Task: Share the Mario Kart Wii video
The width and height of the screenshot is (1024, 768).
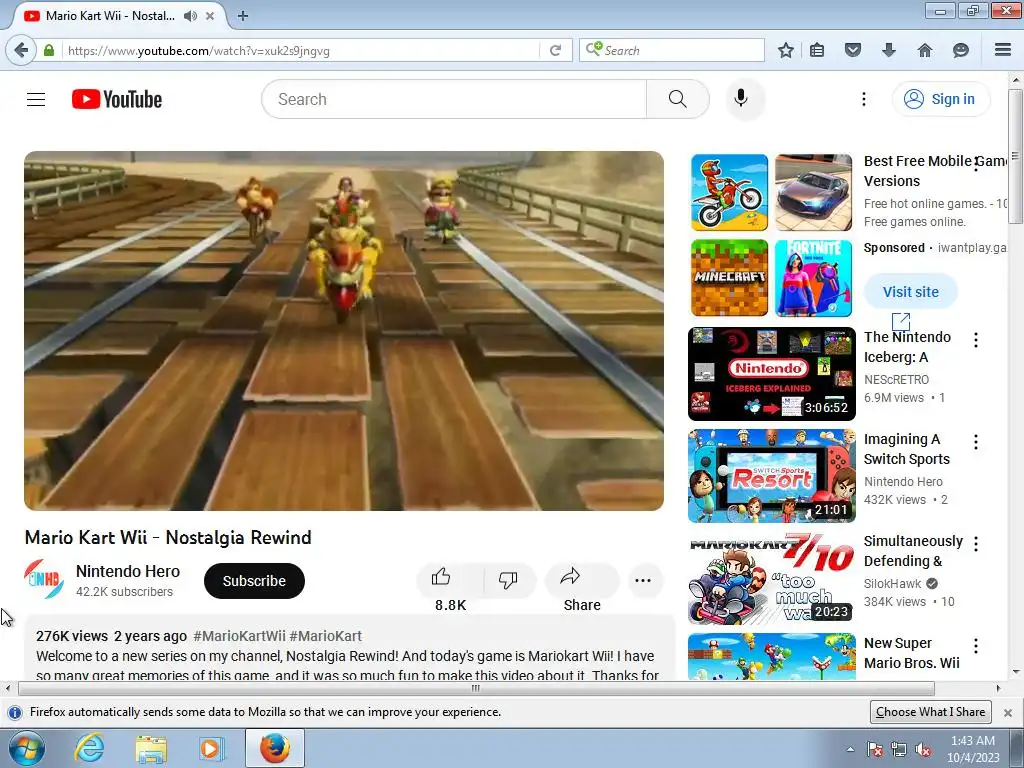Action: pos(581,580)
